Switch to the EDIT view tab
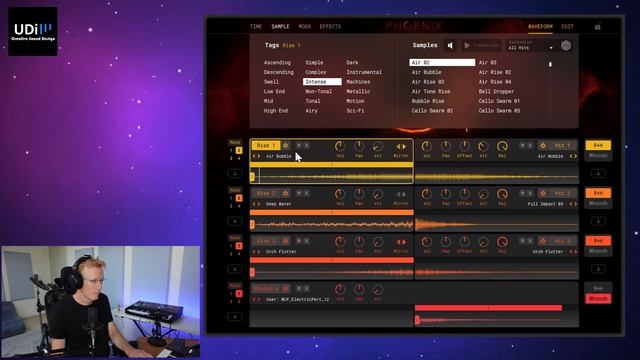 [567, 27]
